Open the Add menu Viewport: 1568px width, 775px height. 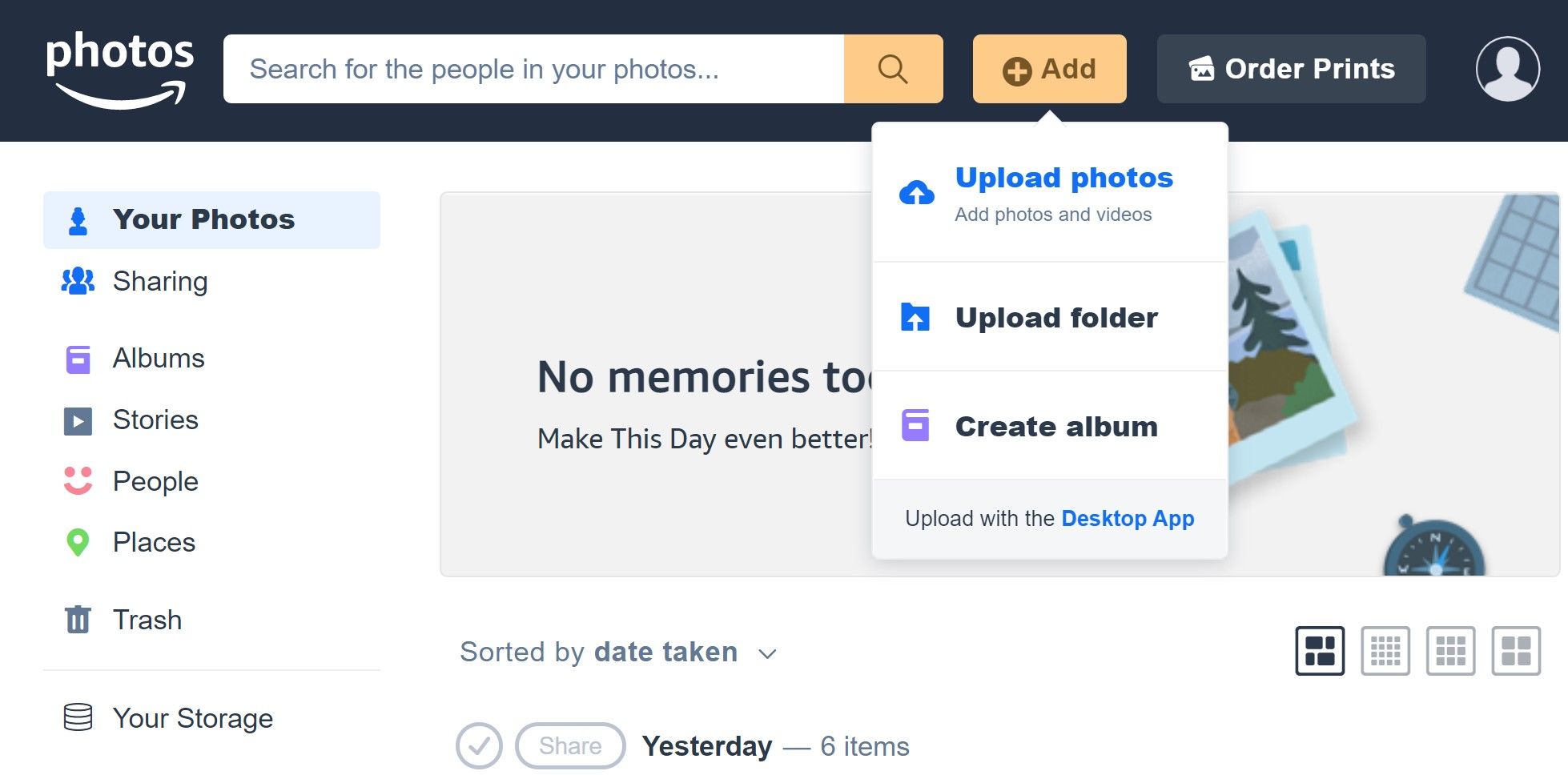(x=1049, y=69)
